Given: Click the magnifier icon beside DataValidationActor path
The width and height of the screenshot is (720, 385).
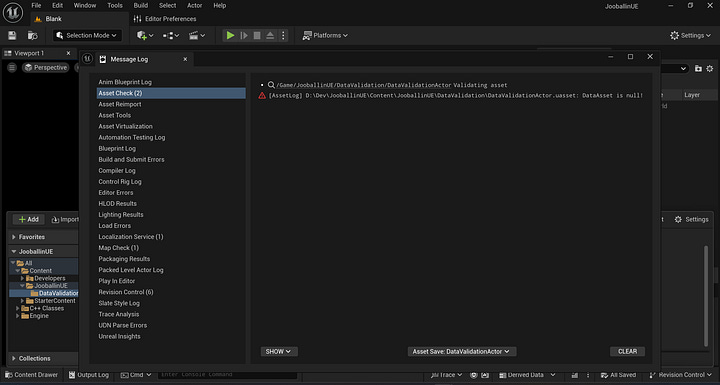Looking at the screenshot, I should (x=271, y=85).
